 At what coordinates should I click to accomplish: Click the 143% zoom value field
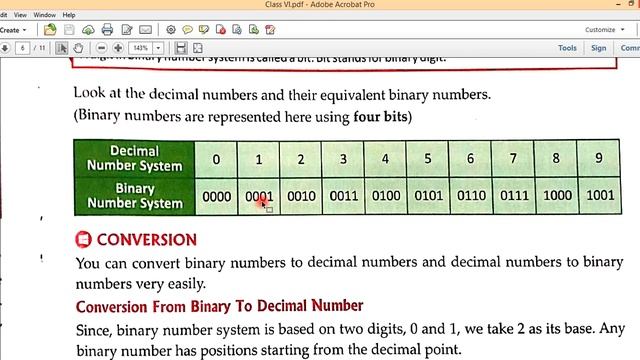[x=140, y=48]
